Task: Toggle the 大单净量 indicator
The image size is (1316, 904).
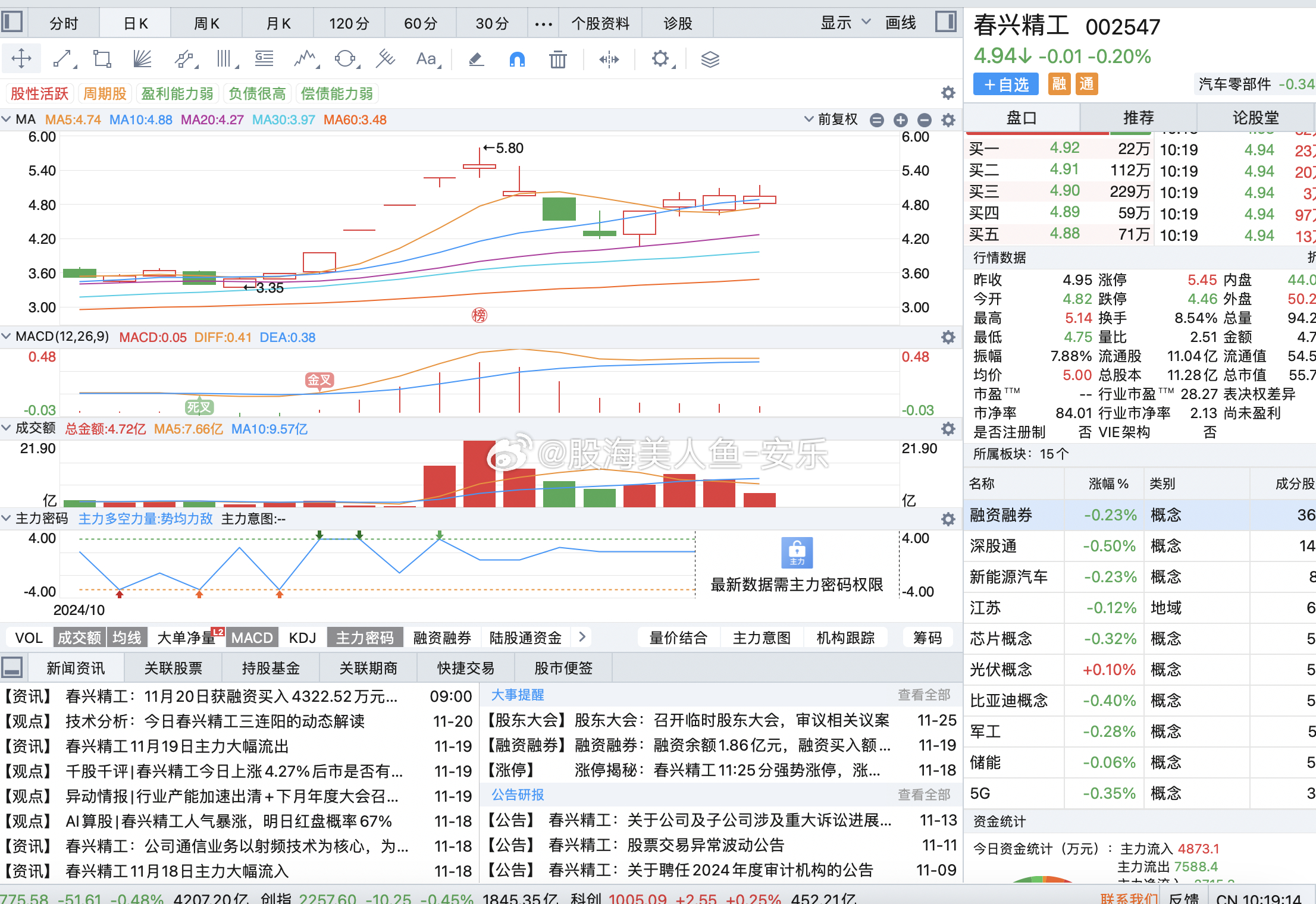Action: tap(186, 638)
